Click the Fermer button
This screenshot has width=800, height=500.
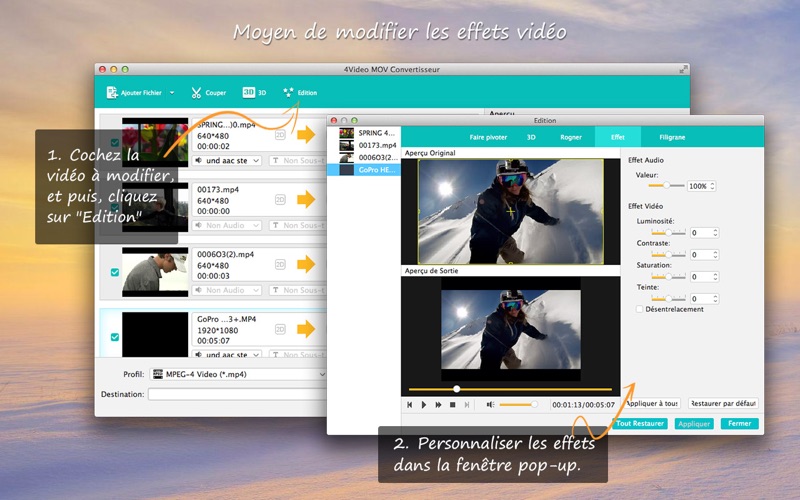click(x=740, y=423)
